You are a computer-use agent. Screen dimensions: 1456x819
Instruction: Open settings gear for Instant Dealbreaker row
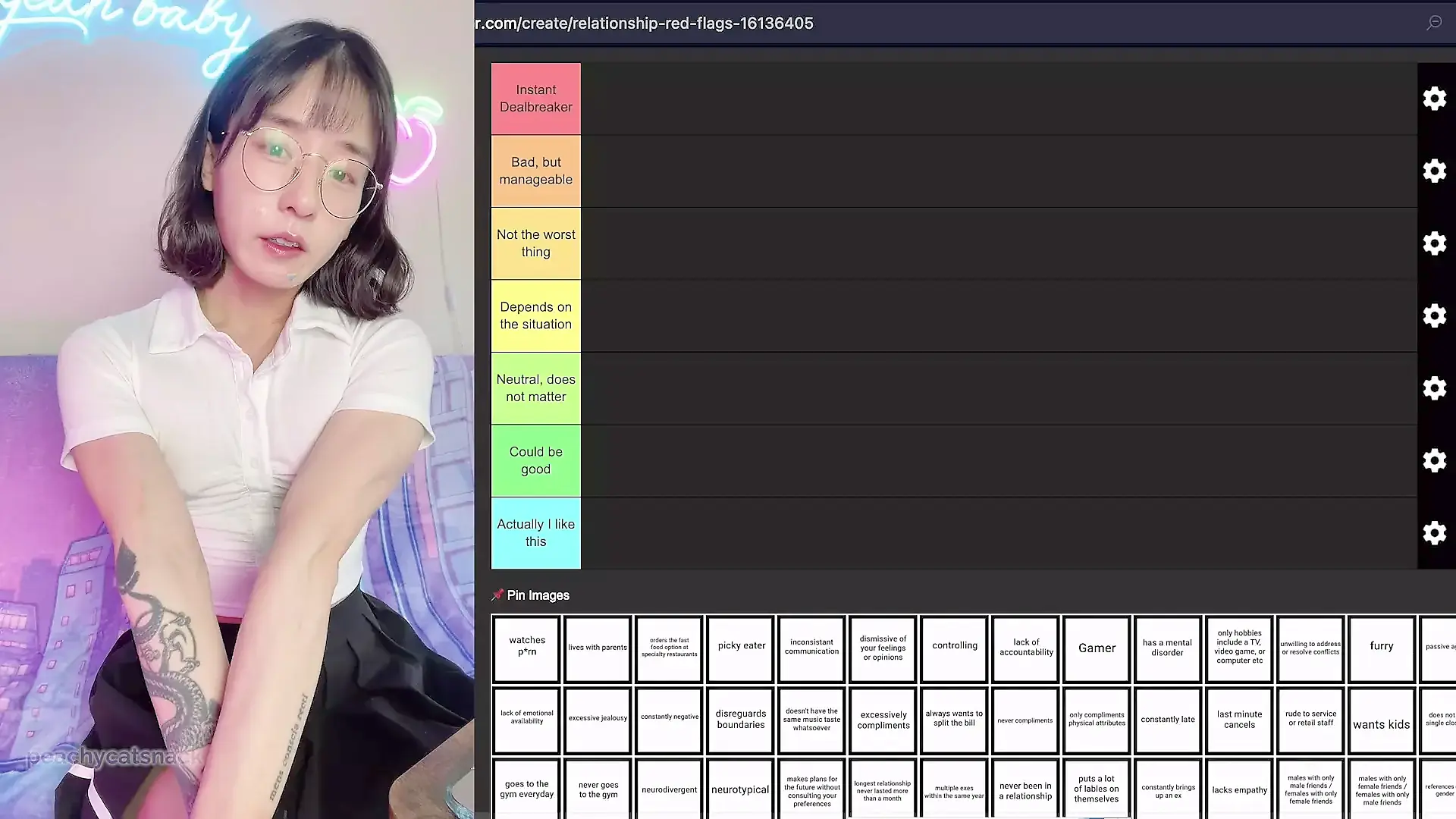click(x=1434, y=99)
